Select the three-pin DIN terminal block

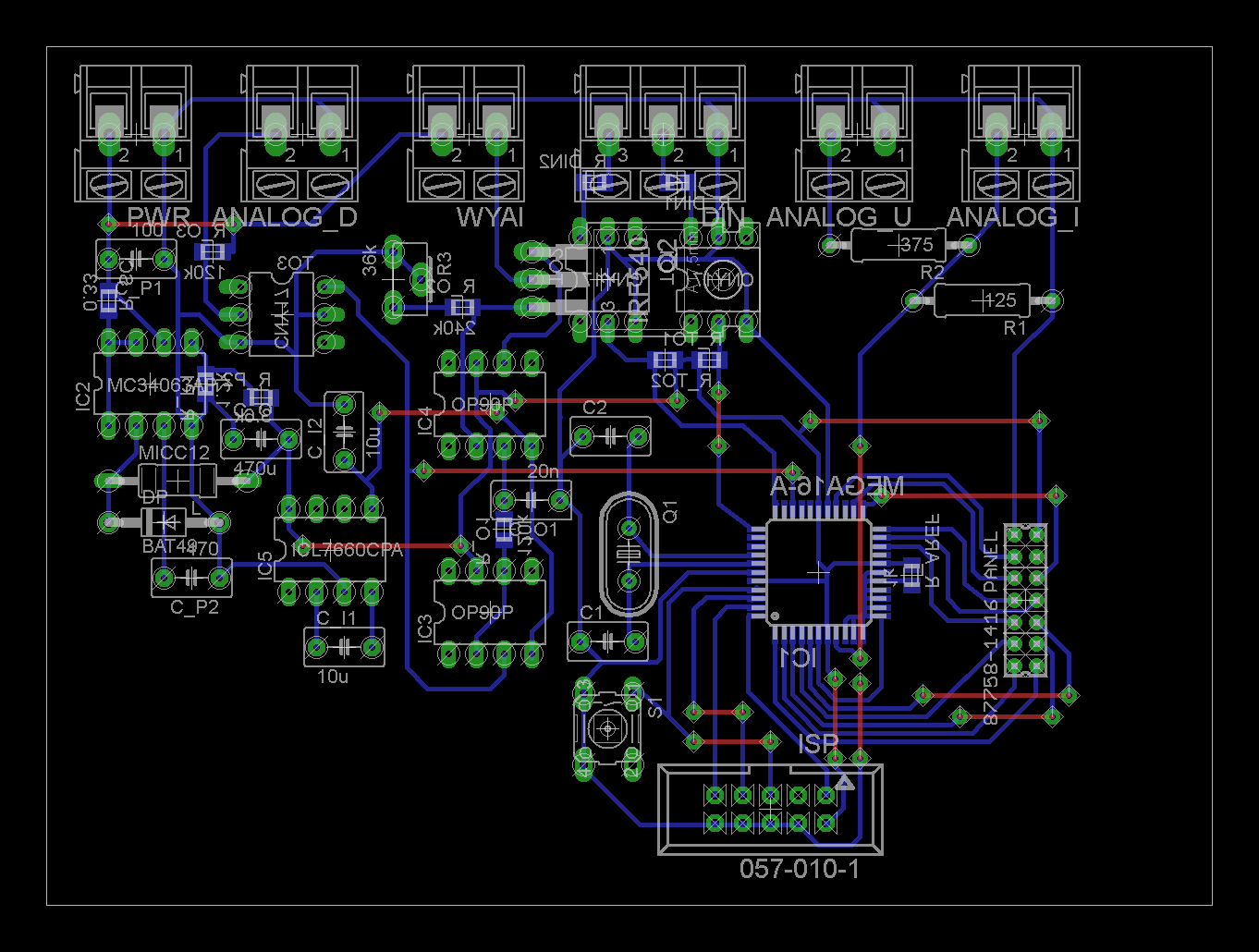pos(662,134)
